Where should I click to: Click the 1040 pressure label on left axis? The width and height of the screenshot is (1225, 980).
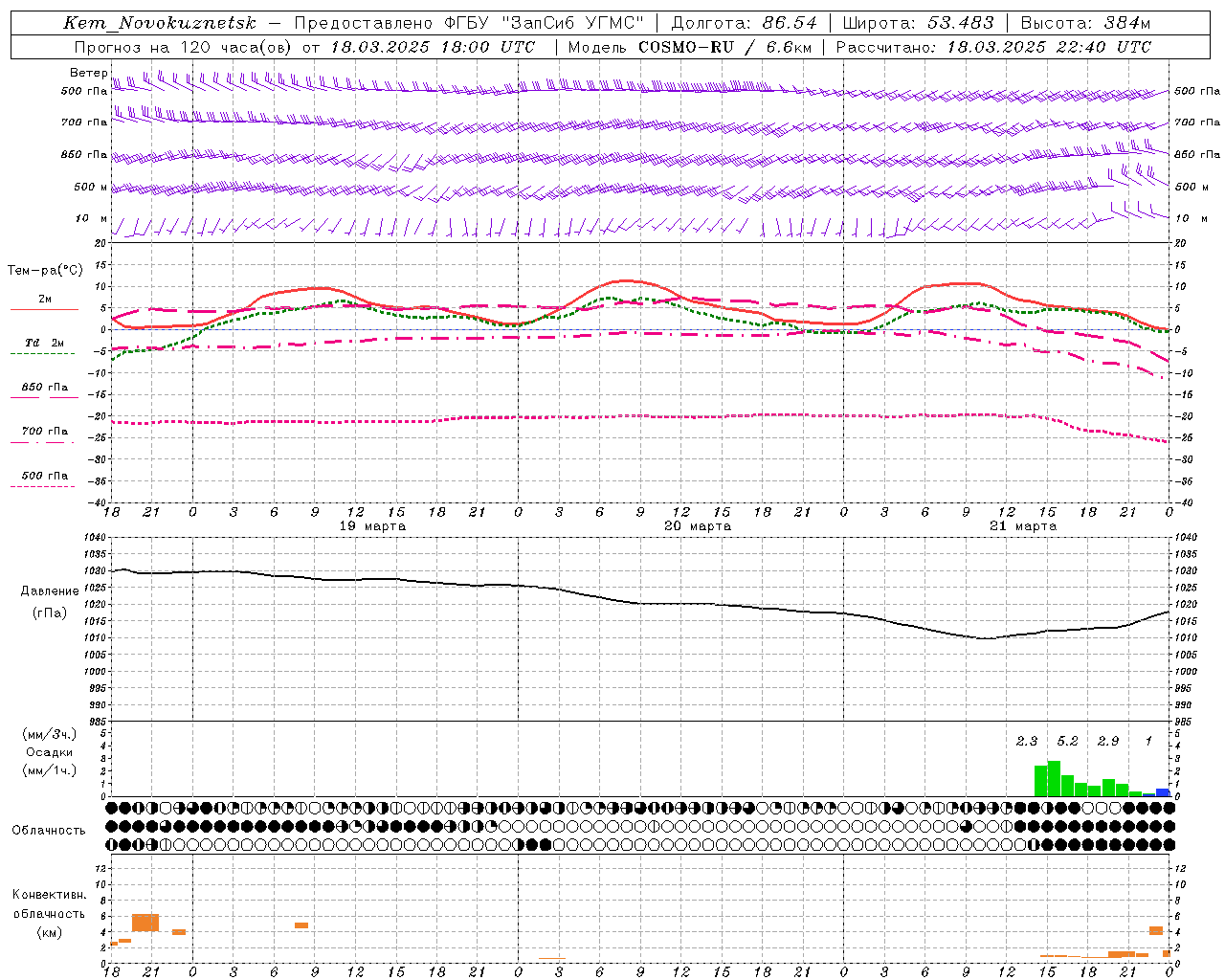(94, 538)
